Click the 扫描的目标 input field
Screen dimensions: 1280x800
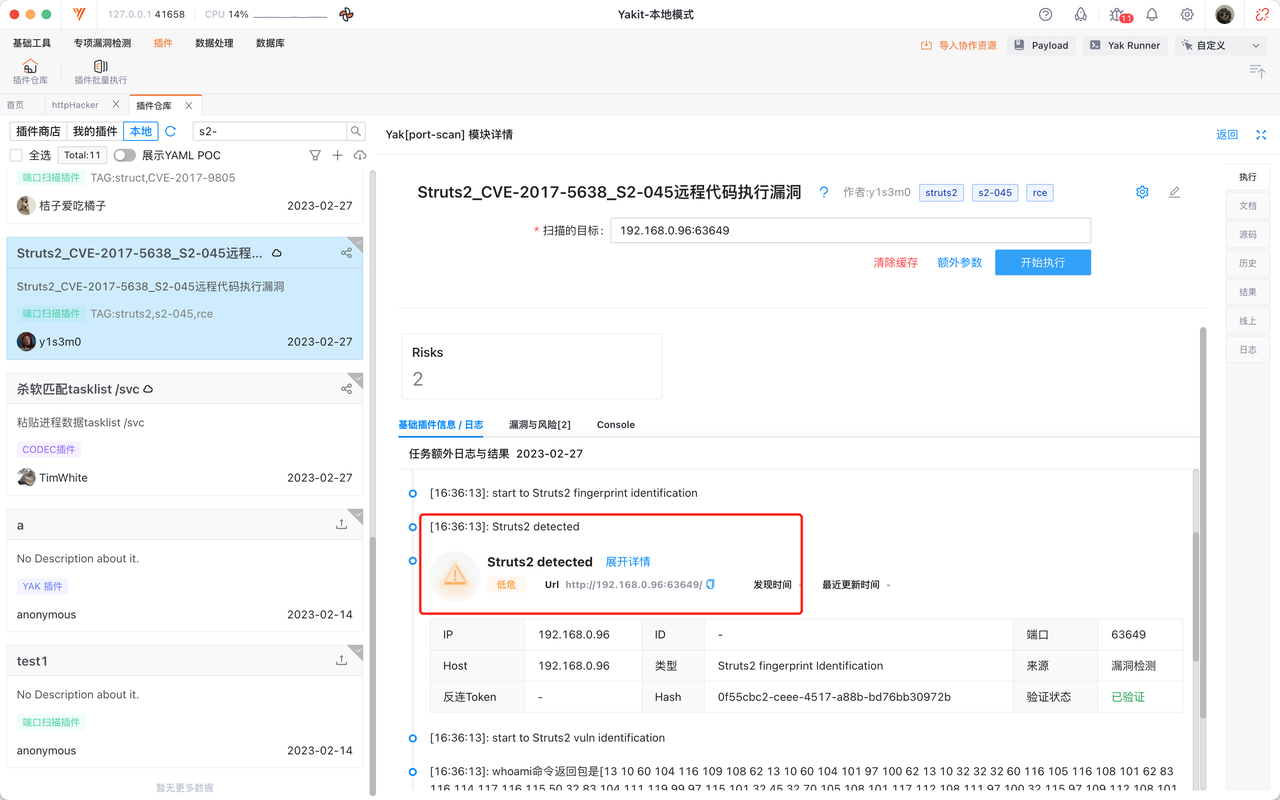850,230
